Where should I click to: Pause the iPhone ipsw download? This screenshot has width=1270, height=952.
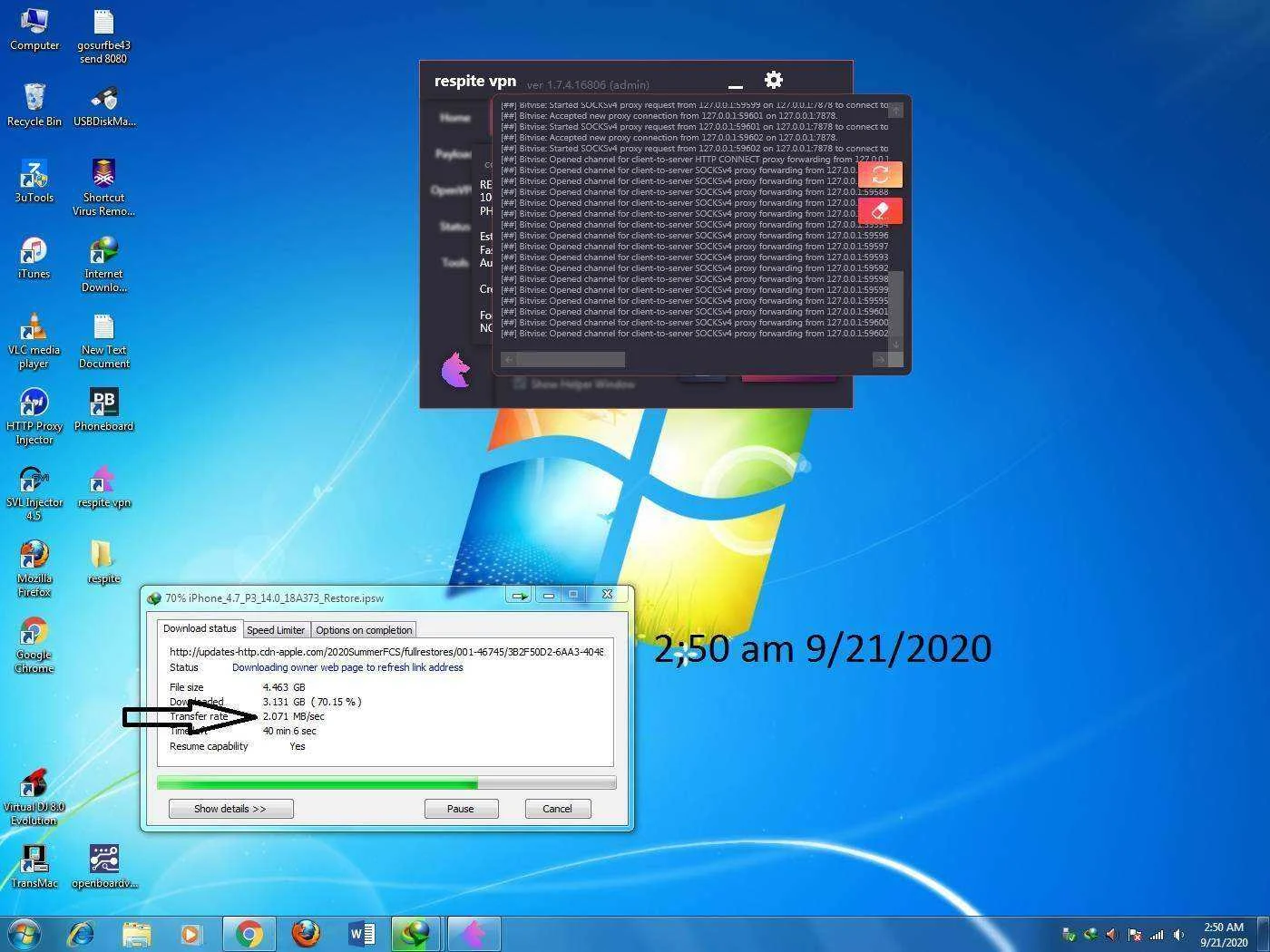tap(461, 809)
